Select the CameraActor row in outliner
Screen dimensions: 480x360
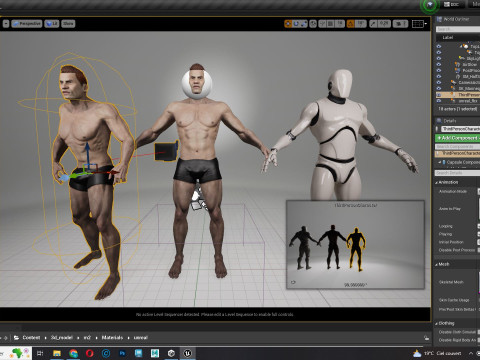tap(469, 82)
